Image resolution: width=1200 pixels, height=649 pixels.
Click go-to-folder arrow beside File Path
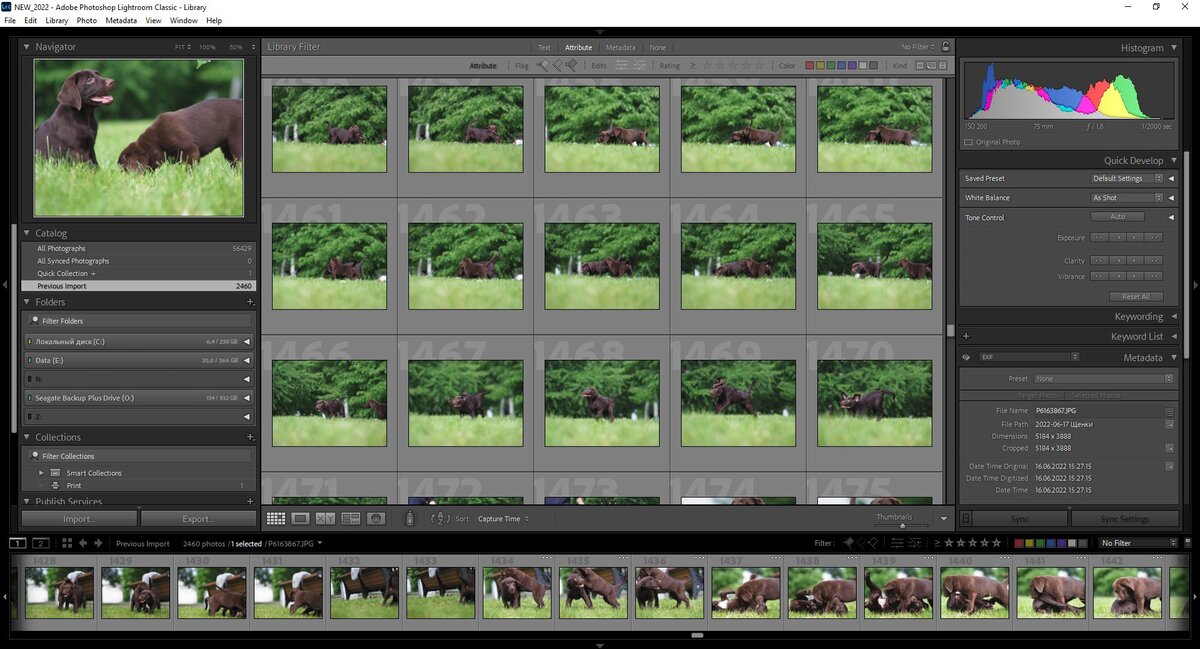pos(1169,424)
